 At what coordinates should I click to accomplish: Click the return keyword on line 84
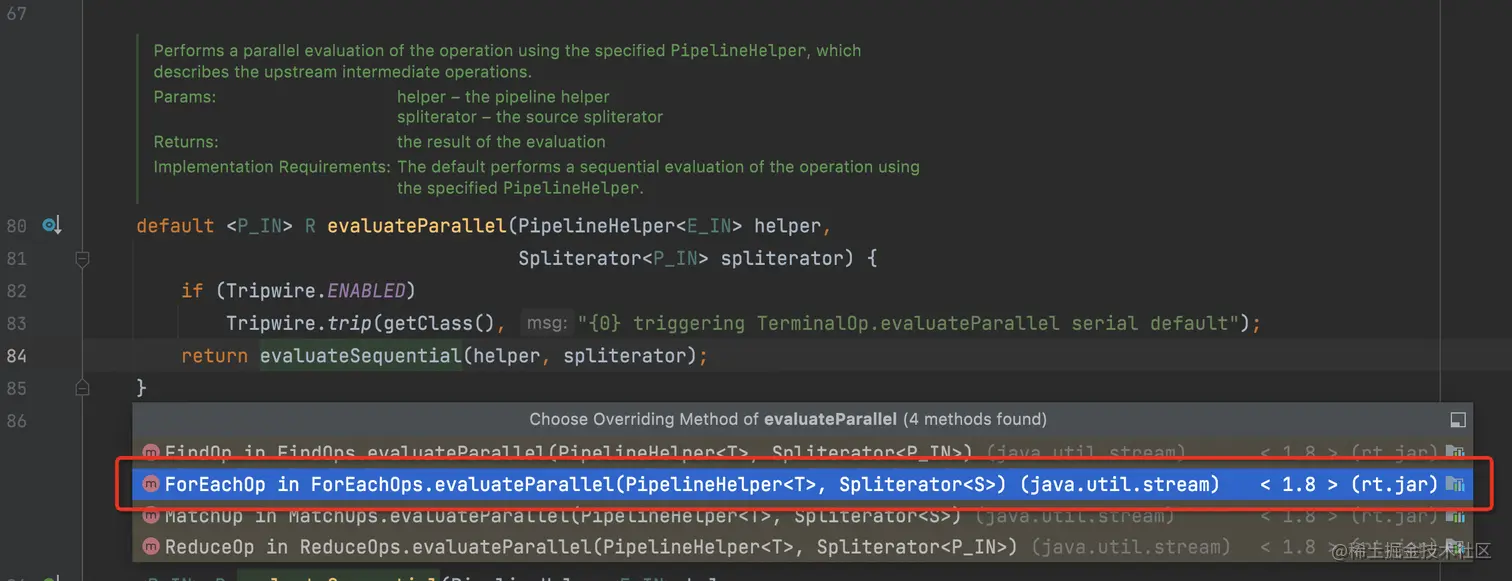(x=215, y=355)
